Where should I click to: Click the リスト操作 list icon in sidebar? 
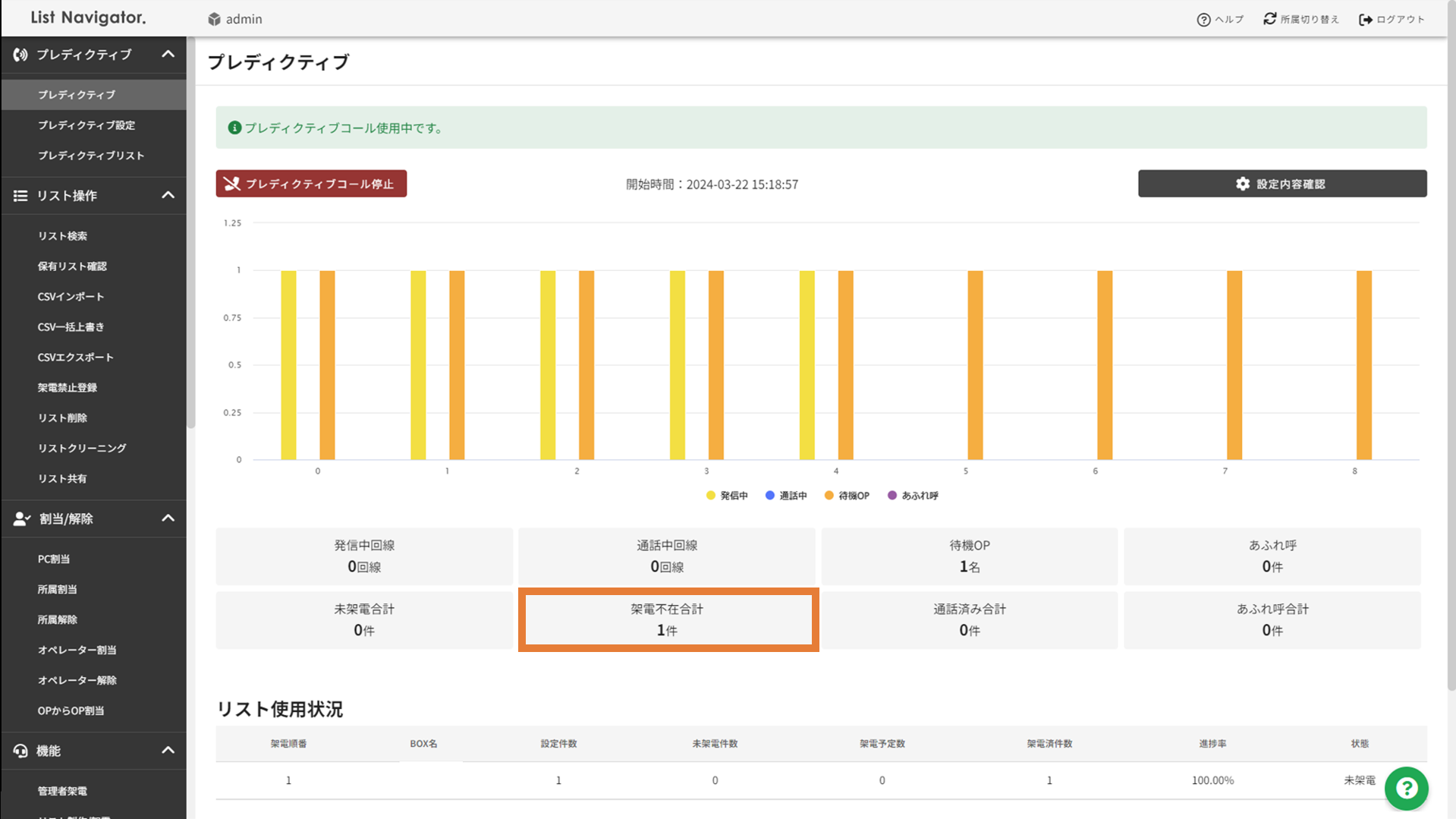20,196
